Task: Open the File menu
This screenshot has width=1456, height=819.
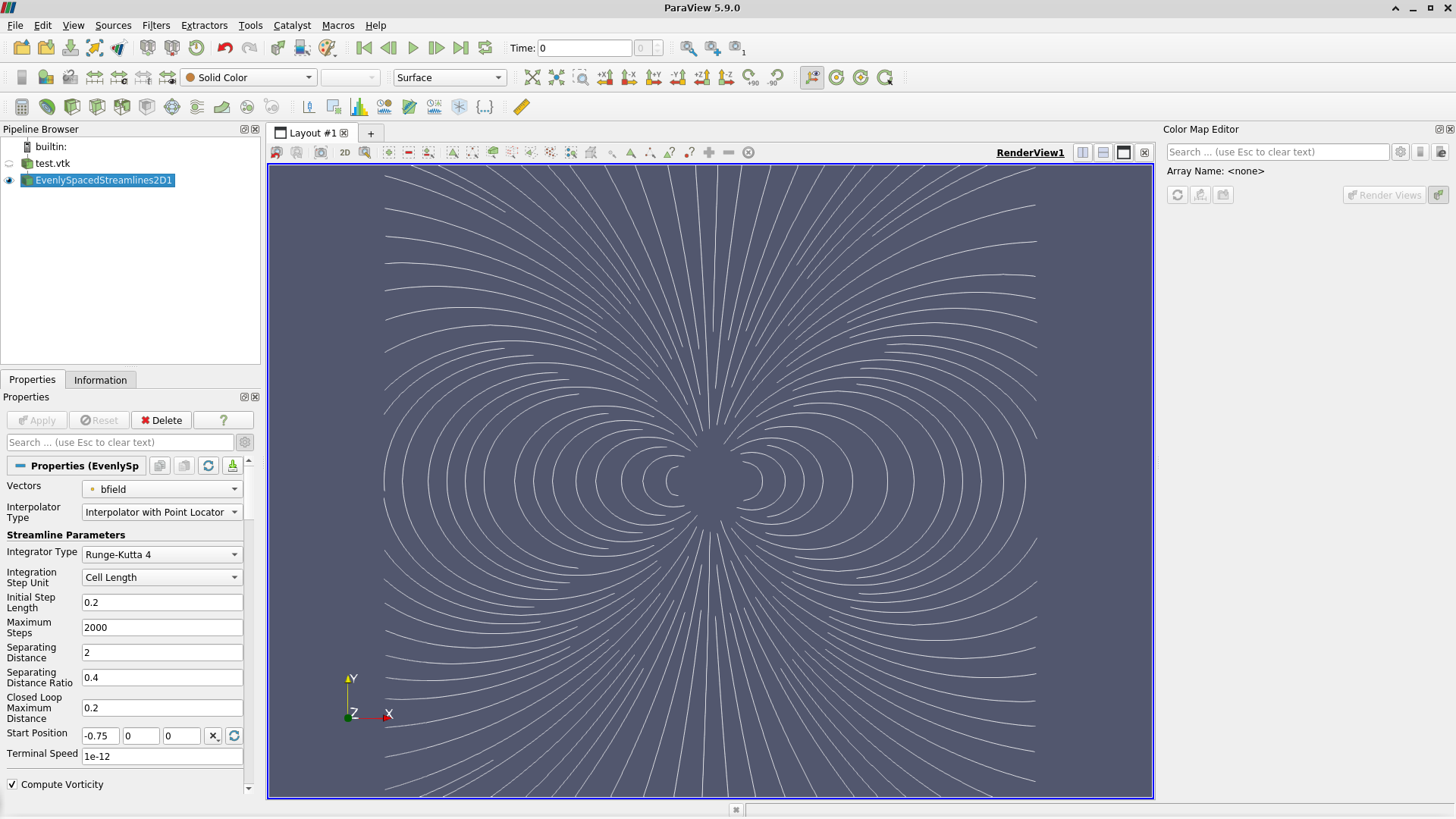Action: pyautogui.click(x=15, y=25)
